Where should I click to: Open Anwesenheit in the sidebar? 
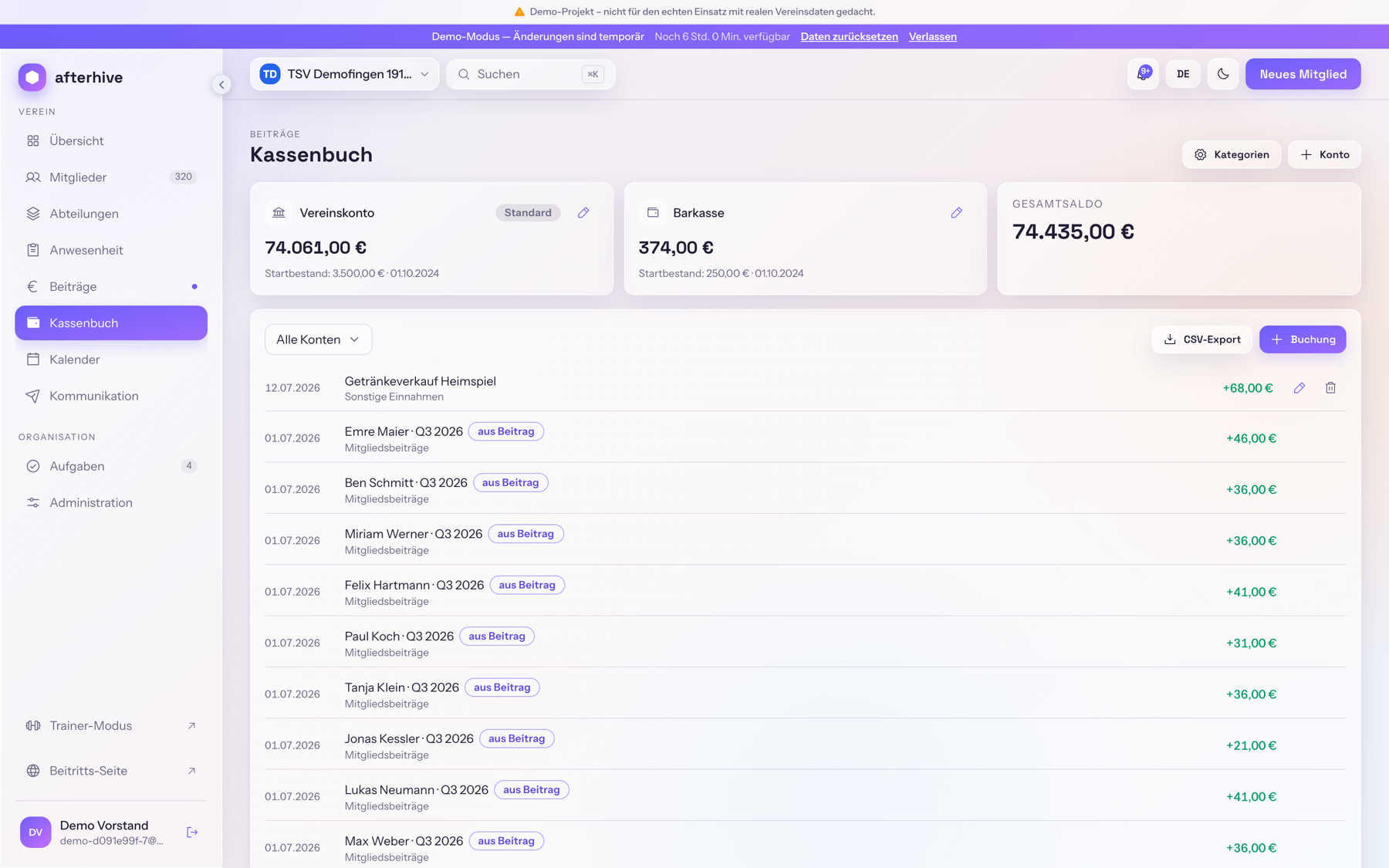pos(111,250)
